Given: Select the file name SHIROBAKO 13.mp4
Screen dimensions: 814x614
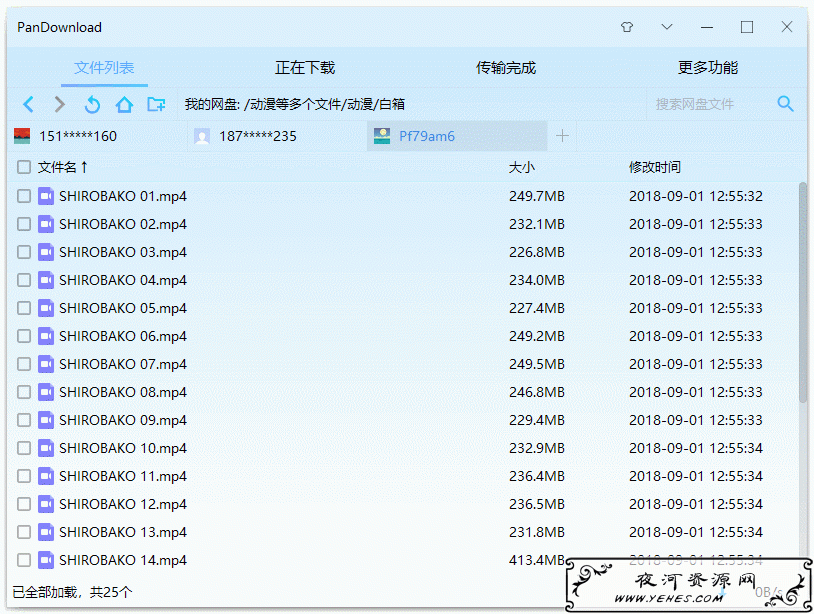Looking at the screenshot, I should click(x=123, y=533).
